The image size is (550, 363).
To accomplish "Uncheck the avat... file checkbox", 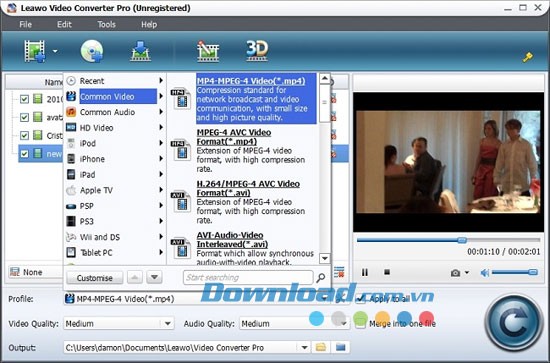I will tap(24, 117).
